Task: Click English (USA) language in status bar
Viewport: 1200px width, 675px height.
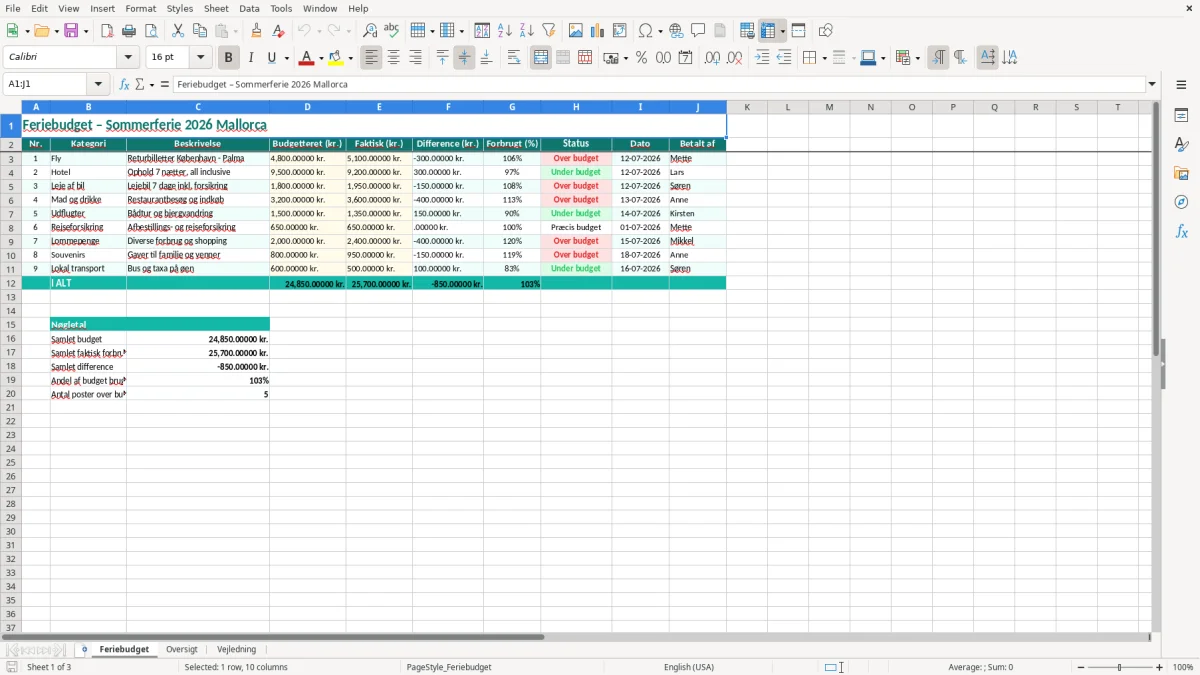Action: tap(689, 667)
